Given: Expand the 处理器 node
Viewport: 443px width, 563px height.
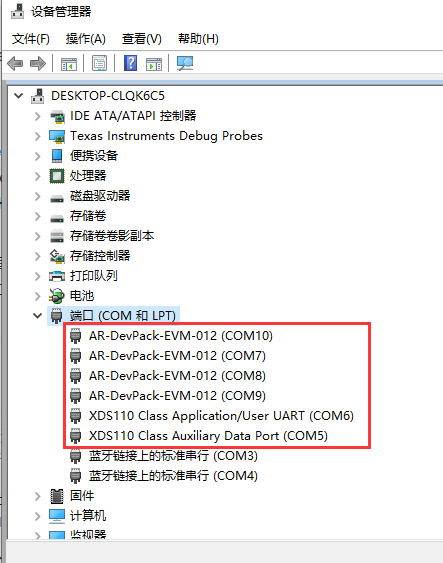Looking at the screenshot, I should pos(37,176).
